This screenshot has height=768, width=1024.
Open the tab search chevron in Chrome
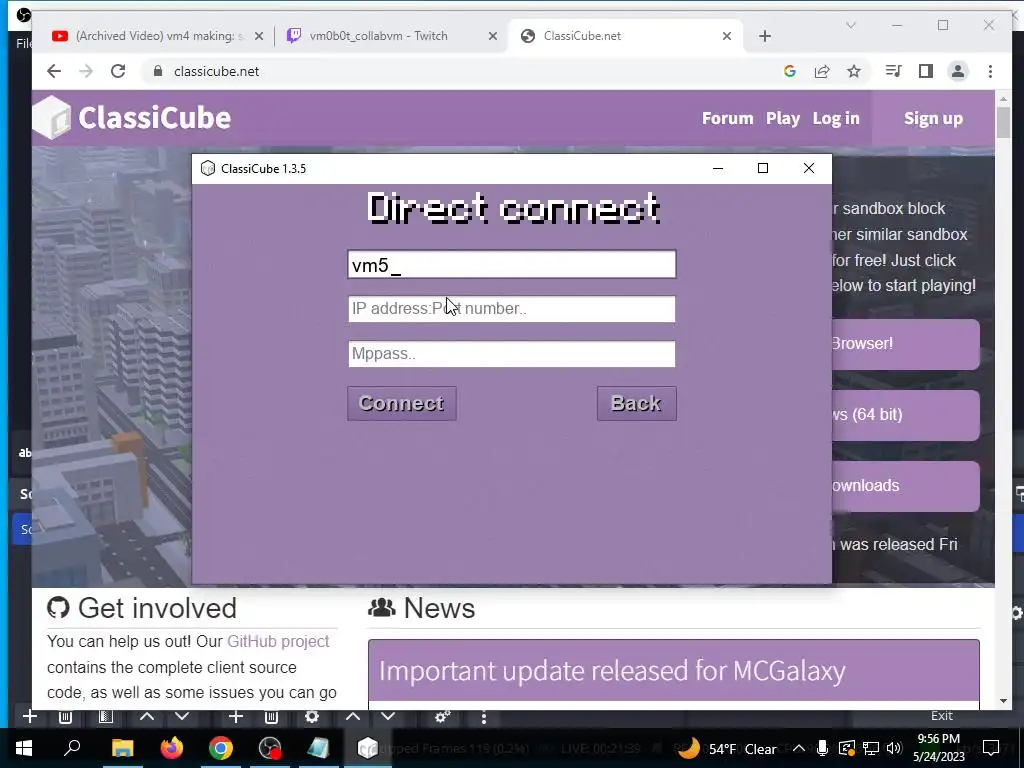point(850,25)
